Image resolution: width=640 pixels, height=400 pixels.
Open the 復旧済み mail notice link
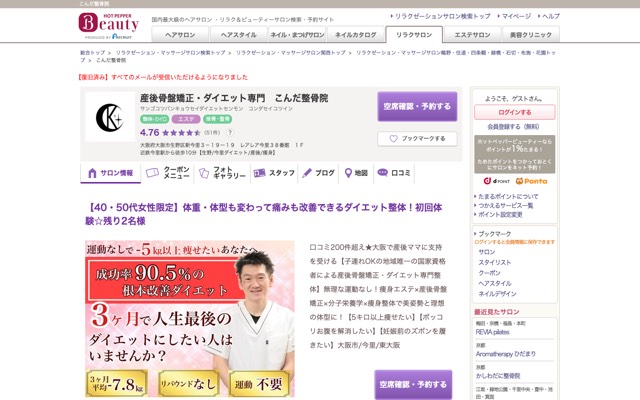coord(162,77)
